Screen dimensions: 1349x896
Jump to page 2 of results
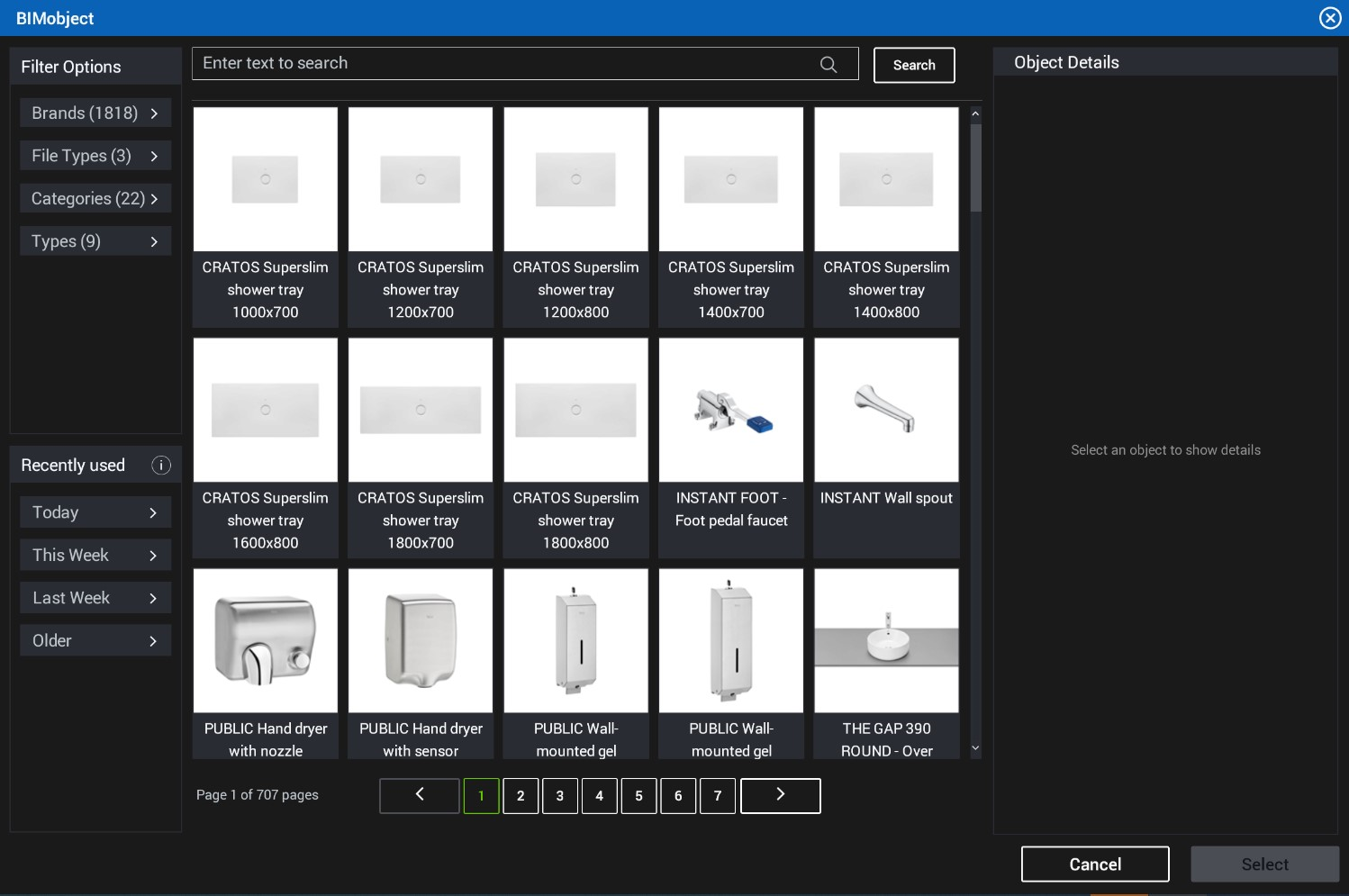[x=521, y=796]
